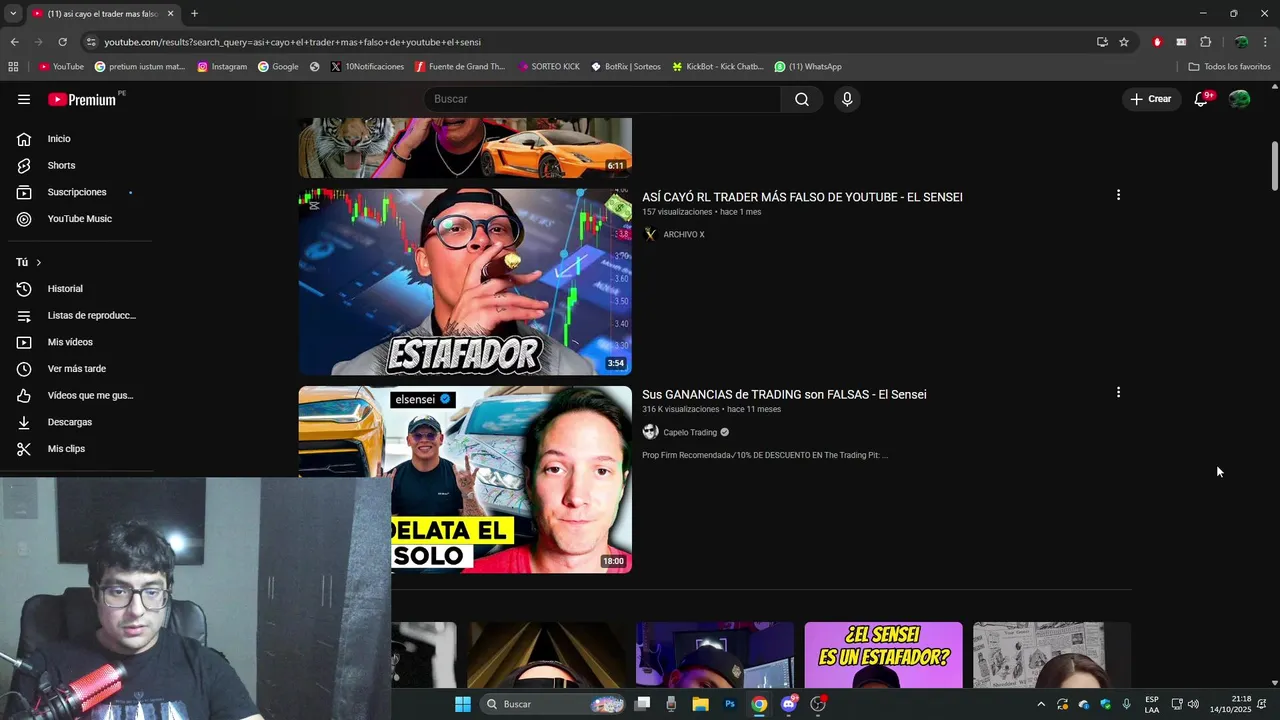The width and height of the screenshot is (1280, 720).
Task: Open the Windows Start menu
Action: pyautogui.click(x=463, y=704)
